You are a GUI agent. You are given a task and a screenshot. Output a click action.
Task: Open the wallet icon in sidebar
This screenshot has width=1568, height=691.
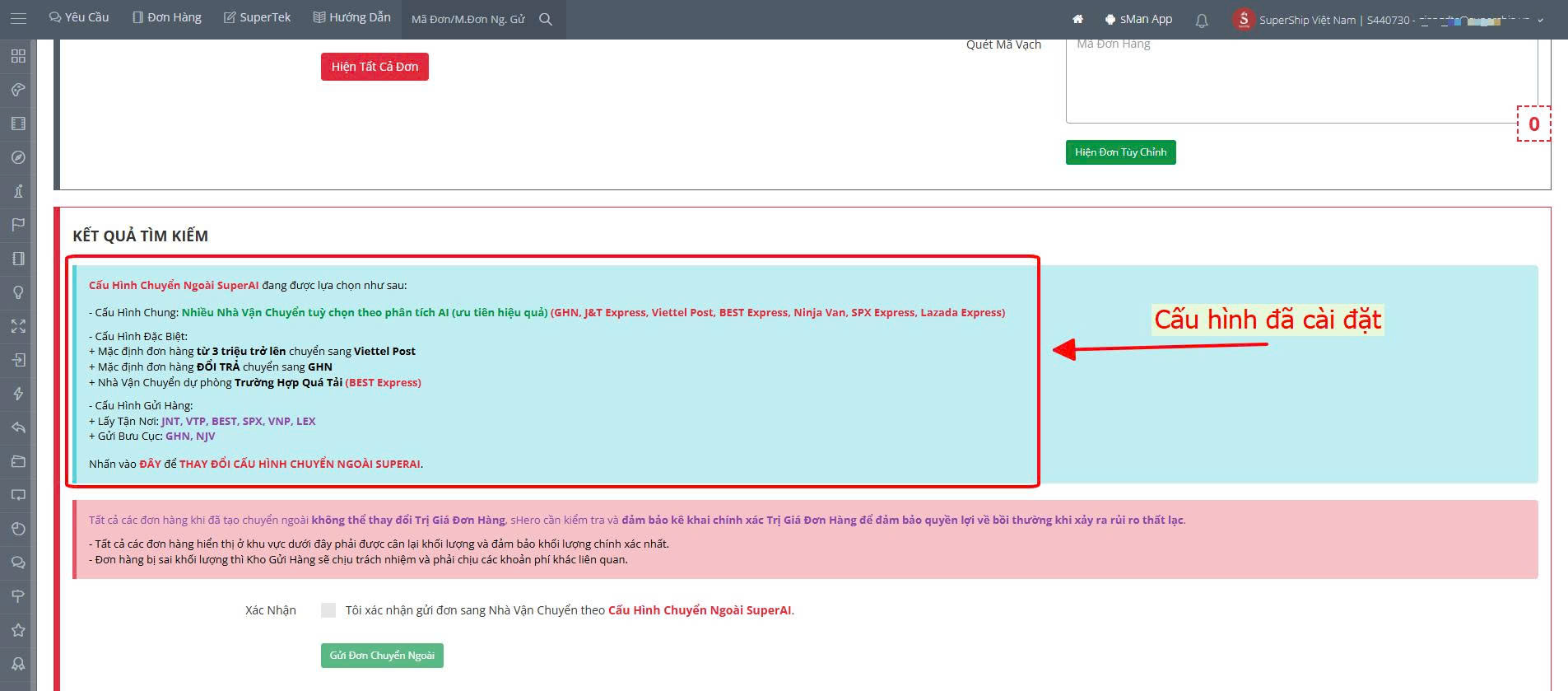pos(18,461)
